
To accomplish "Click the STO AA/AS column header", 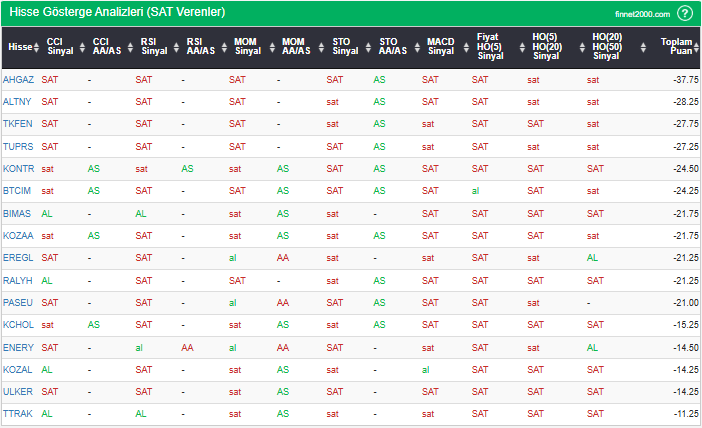I will [x=393, y=46].
